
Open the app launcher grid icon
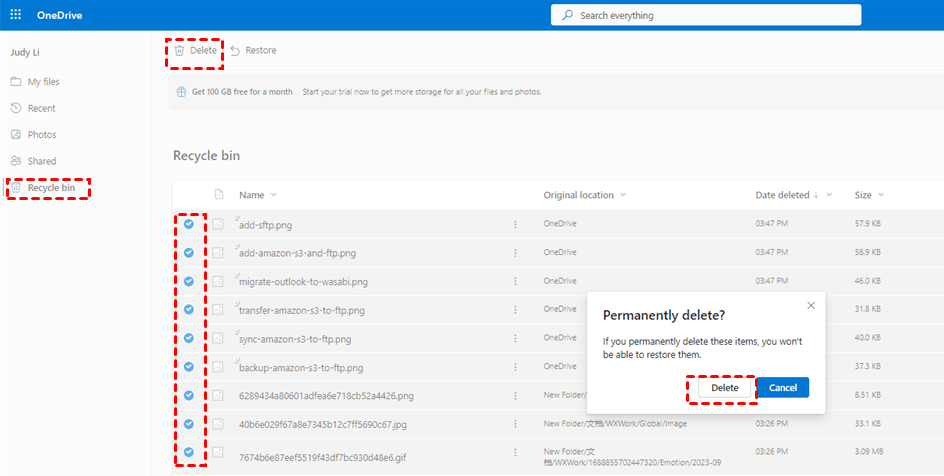[16, 15]
